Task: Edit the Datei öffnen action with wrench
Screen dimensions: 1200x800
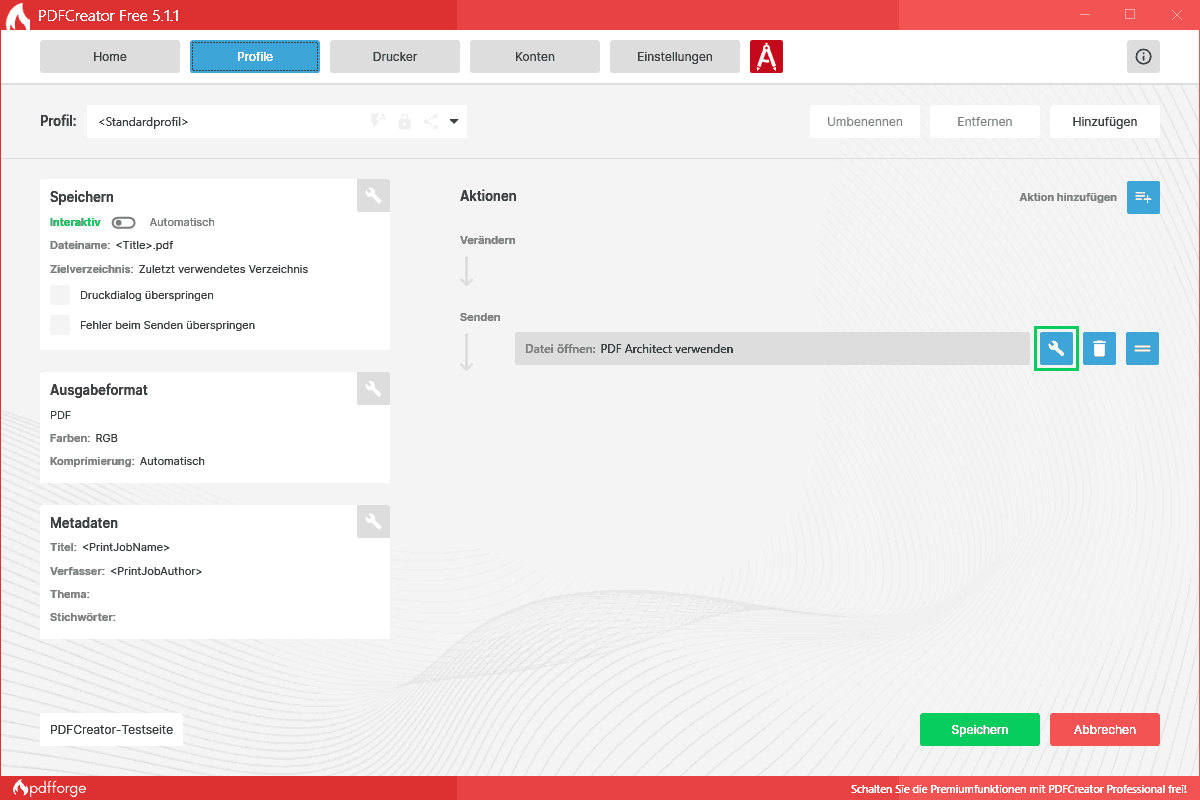Action: point(1056,348)
